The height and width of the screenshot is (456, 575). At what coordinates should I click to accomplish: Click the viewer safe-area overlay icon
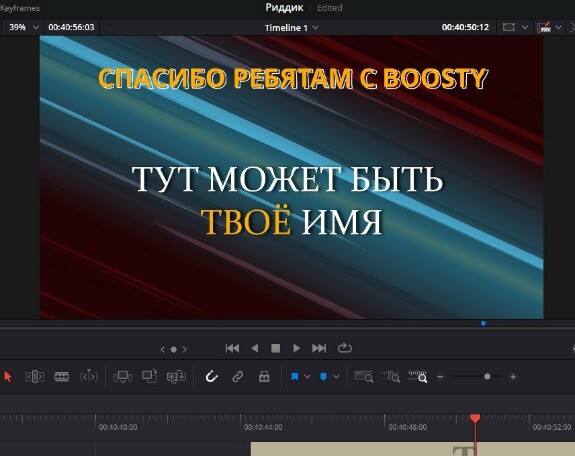509,27
